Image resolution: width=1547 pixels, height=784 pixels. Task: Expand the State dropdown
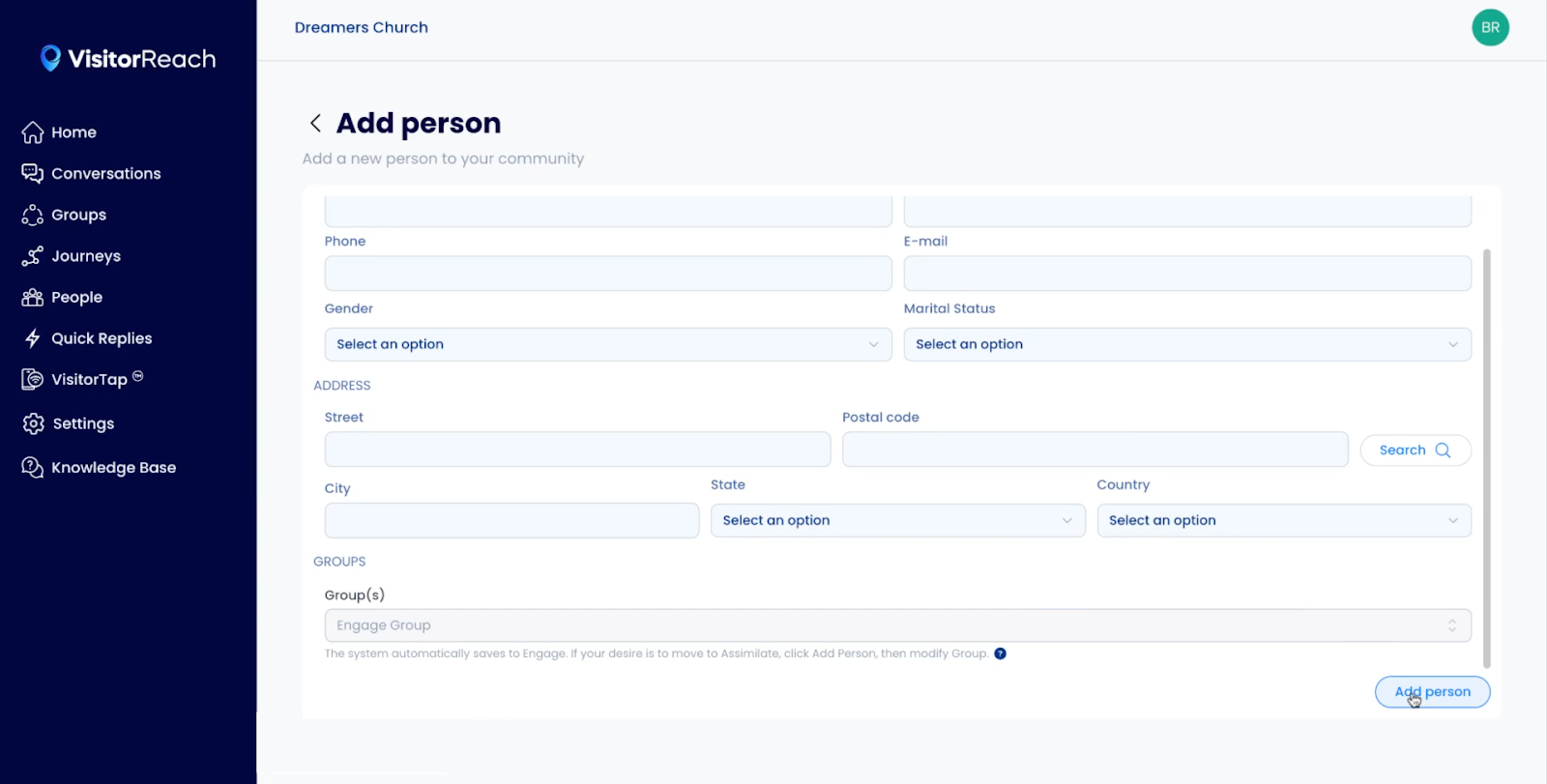coord(897,520)
